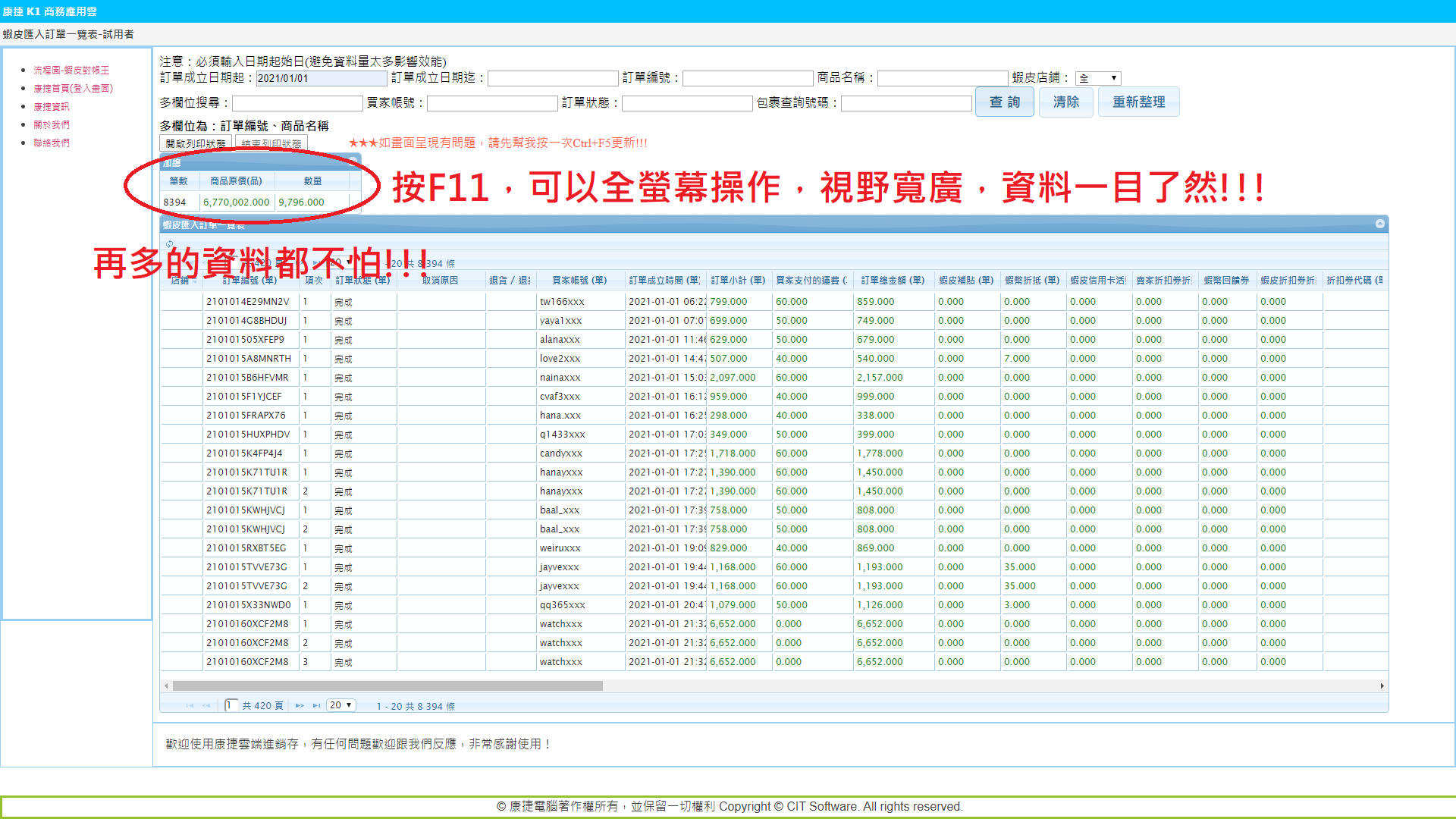Click 開啟列印狀態 button
This screenshot has width=1456, height=819.
[196, 143]
